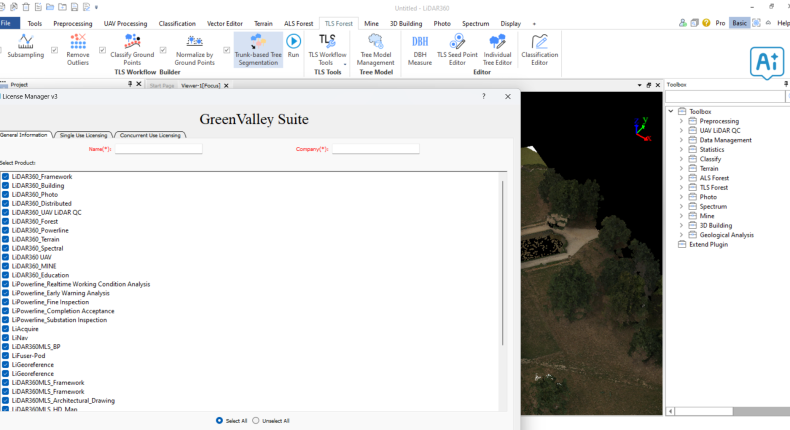This screenshot has height=430, width=790.
Task: Expand TLS Forest node in Toolbox
Action: [x=681, y=188]
